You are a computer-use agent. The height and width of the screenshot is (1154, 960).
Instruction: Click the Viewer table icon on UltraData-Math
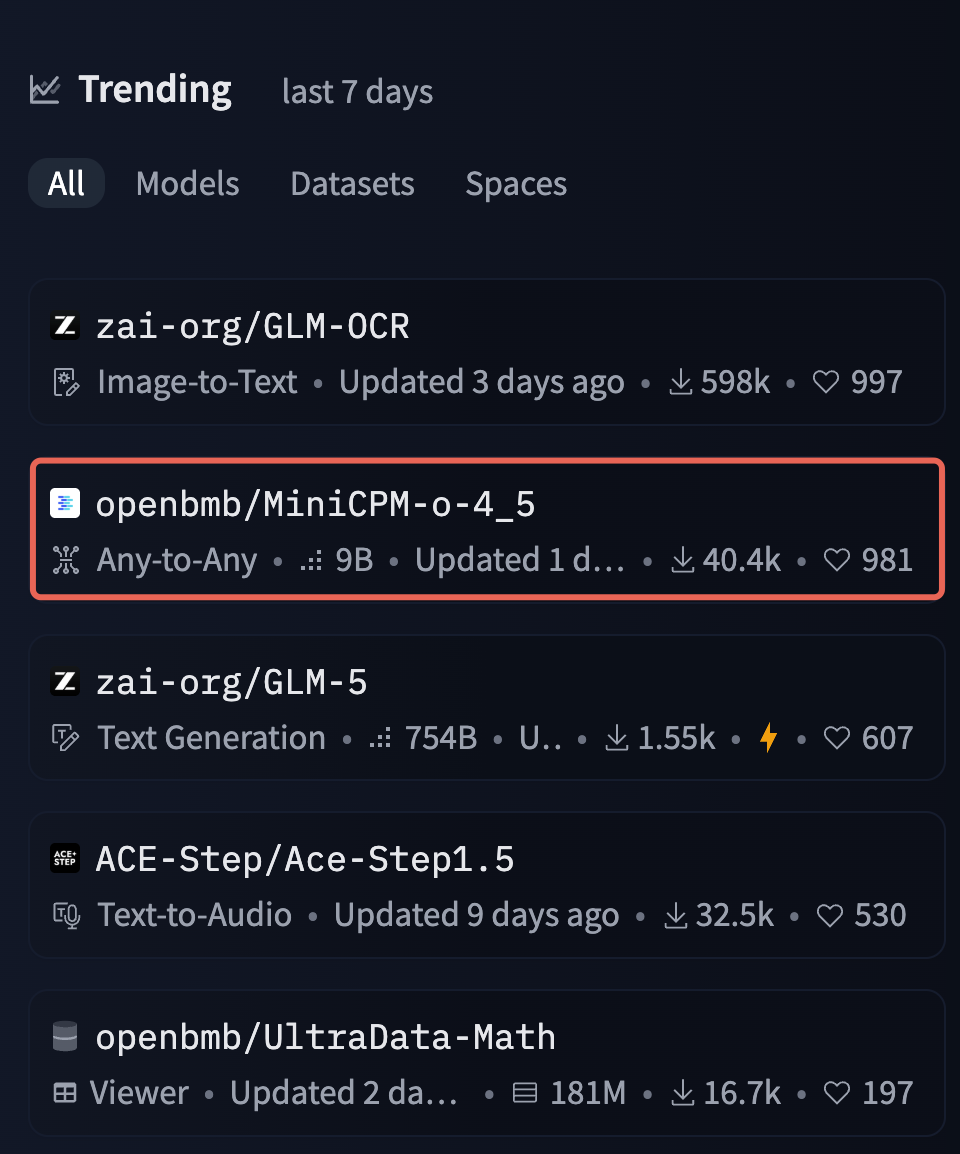(x=64, y=1092)
